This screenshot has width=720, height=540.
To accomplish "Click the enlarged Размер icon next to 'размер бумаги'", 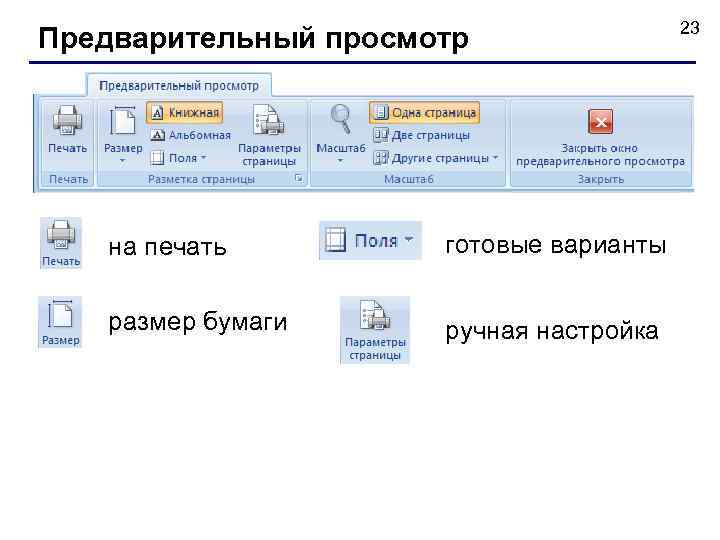I will point(60,322).
